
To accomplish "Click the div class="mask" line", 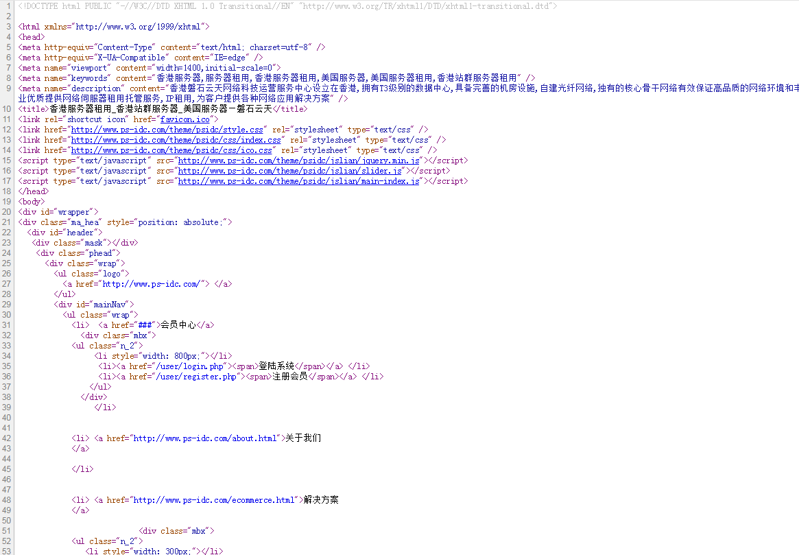I will (x=85, y=243).
